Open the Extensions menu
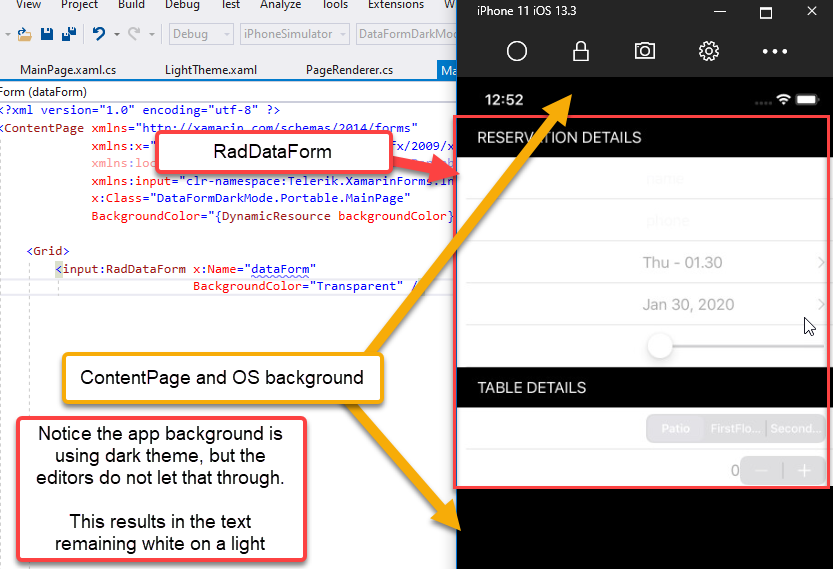The width and height of the screenshot is (833, 569). pyautogui.click(x=396, y=5)
